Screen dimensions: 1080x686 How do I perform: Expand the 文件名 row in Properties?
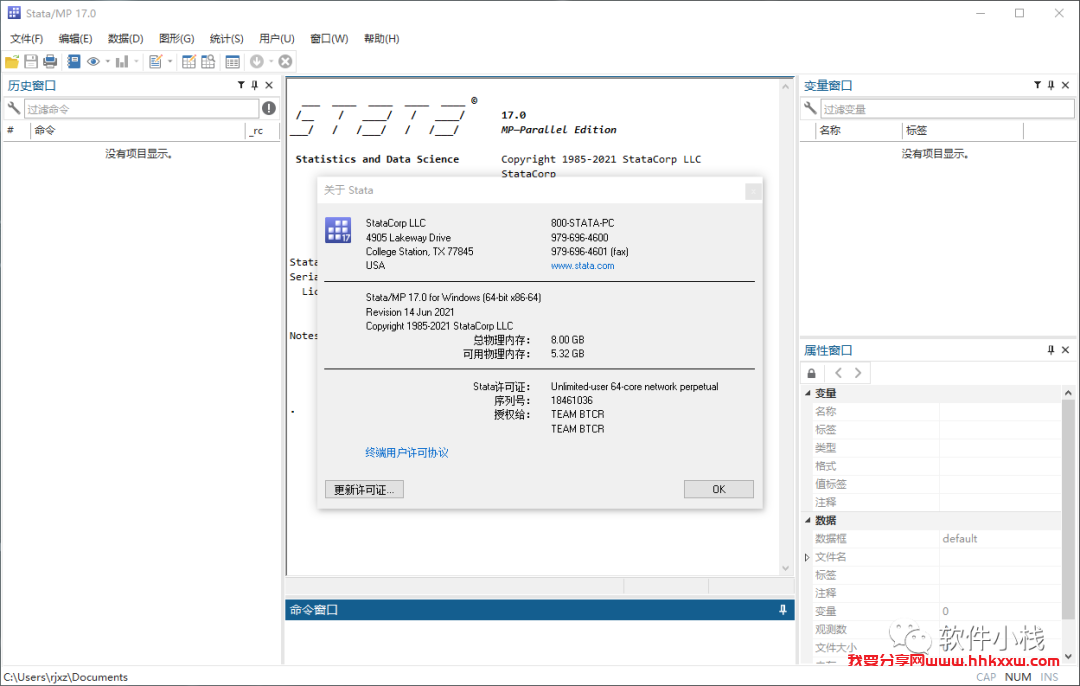807,557
